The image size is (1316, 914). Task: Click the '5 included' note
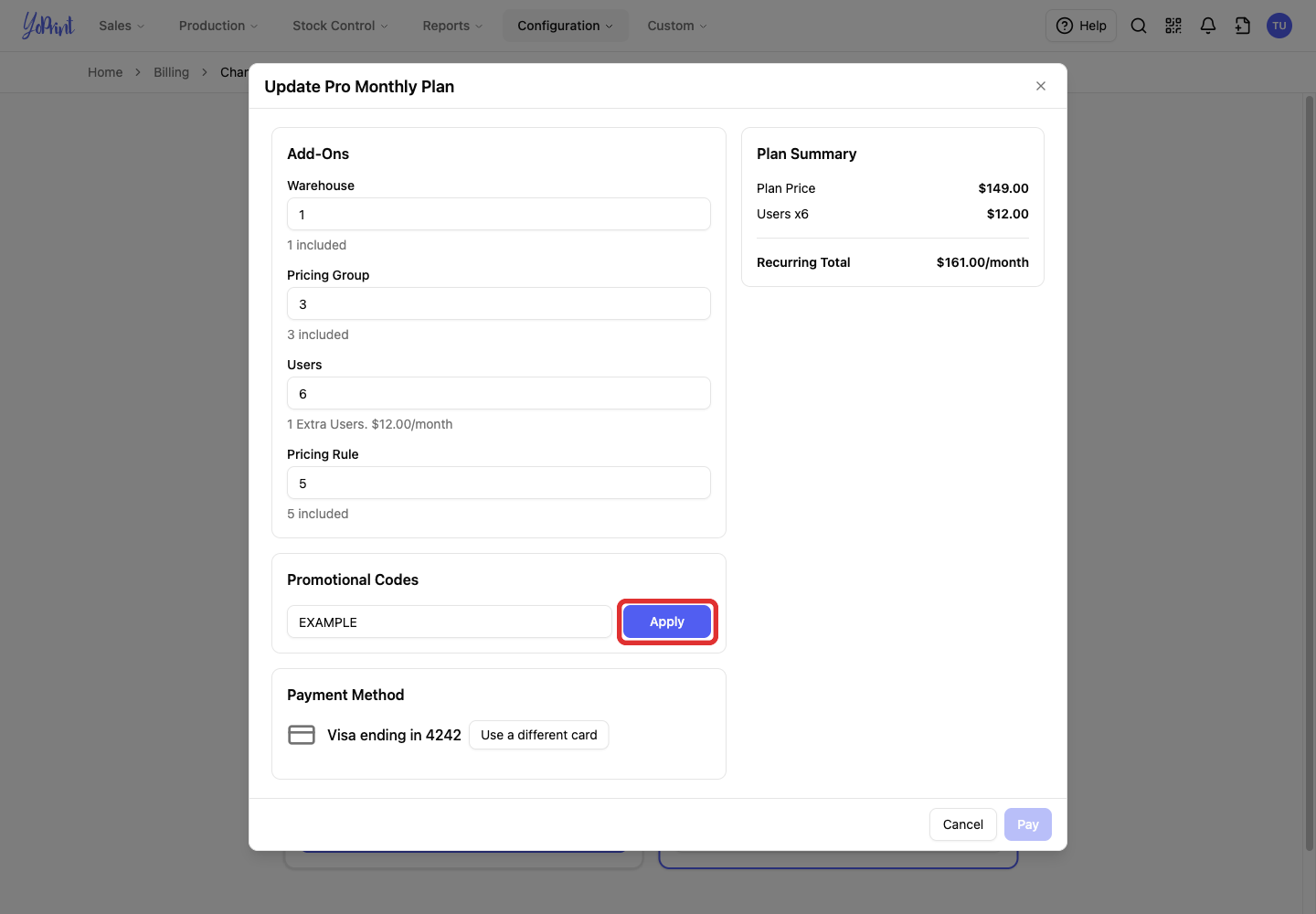tap(318, 514)
